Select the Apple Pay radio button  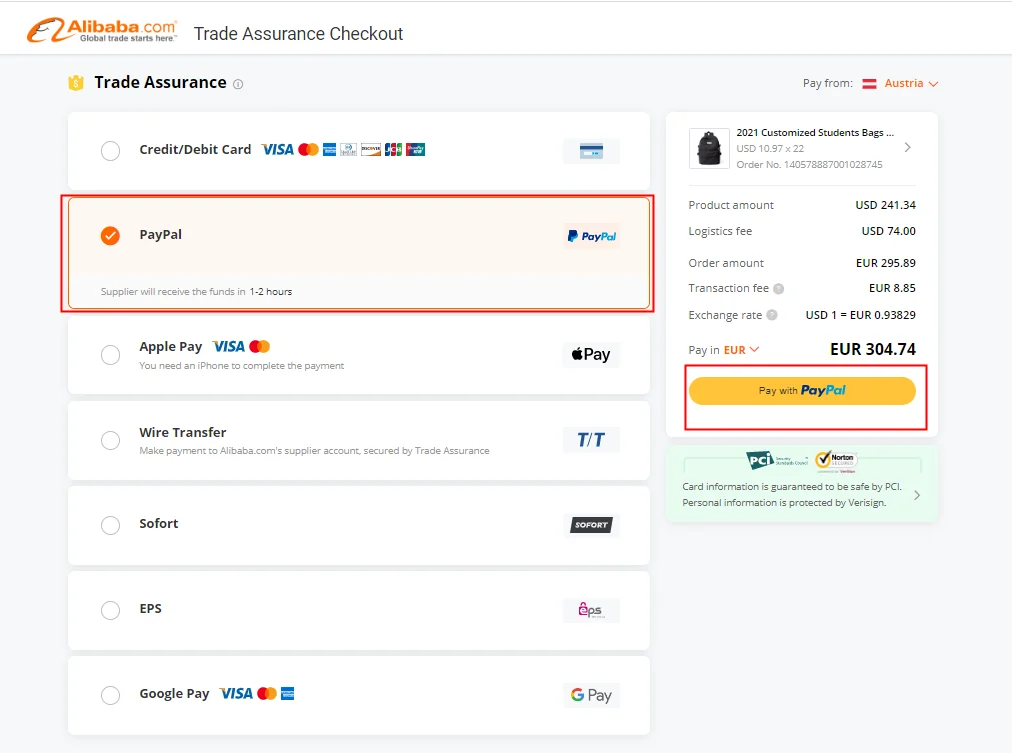110,355
